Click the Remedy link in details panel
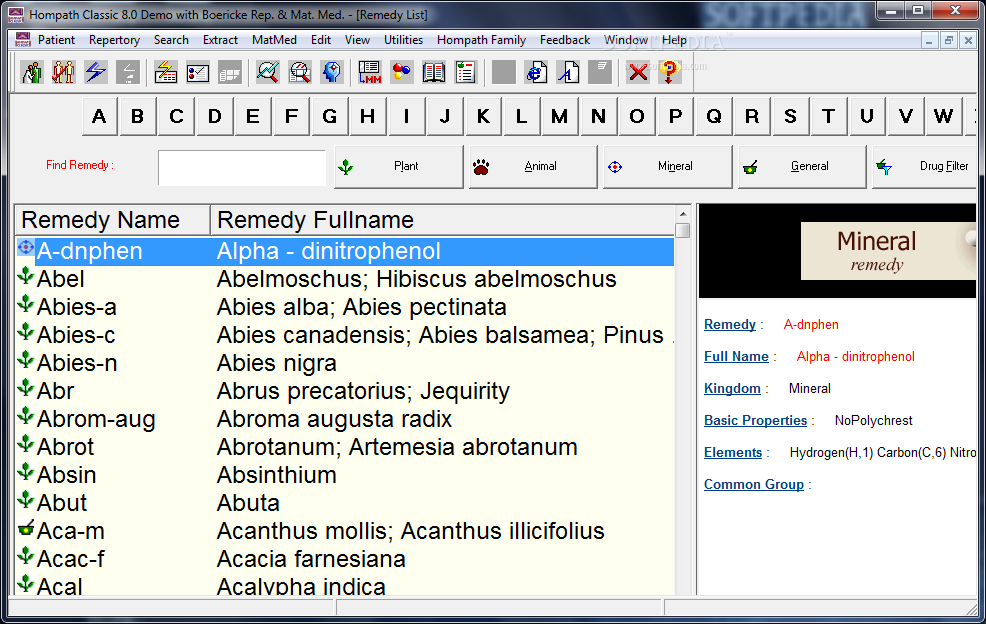Viewport: 986px width, 624px height. coord(729,325)
